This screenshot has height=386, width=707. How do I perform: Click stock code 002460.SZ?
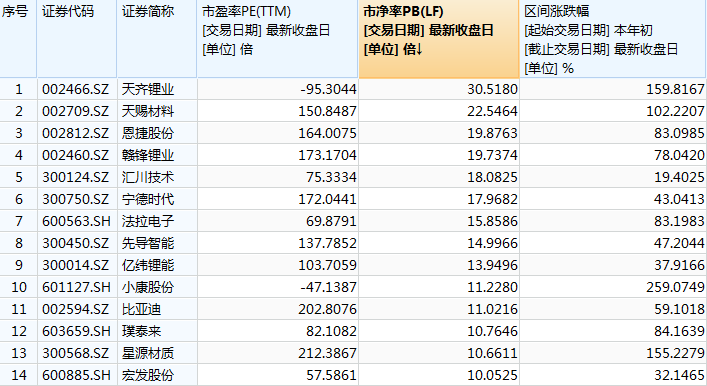[76, 156]
